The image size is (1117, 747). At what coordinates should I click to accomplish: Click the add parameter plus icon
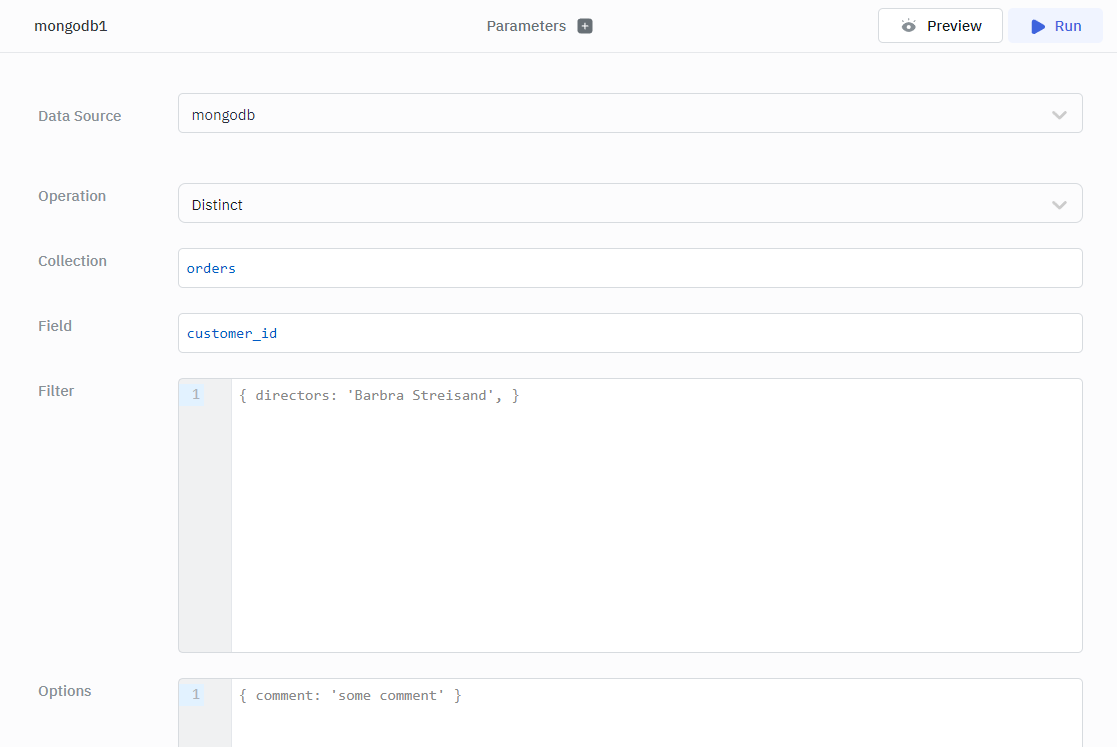point(585,26)
